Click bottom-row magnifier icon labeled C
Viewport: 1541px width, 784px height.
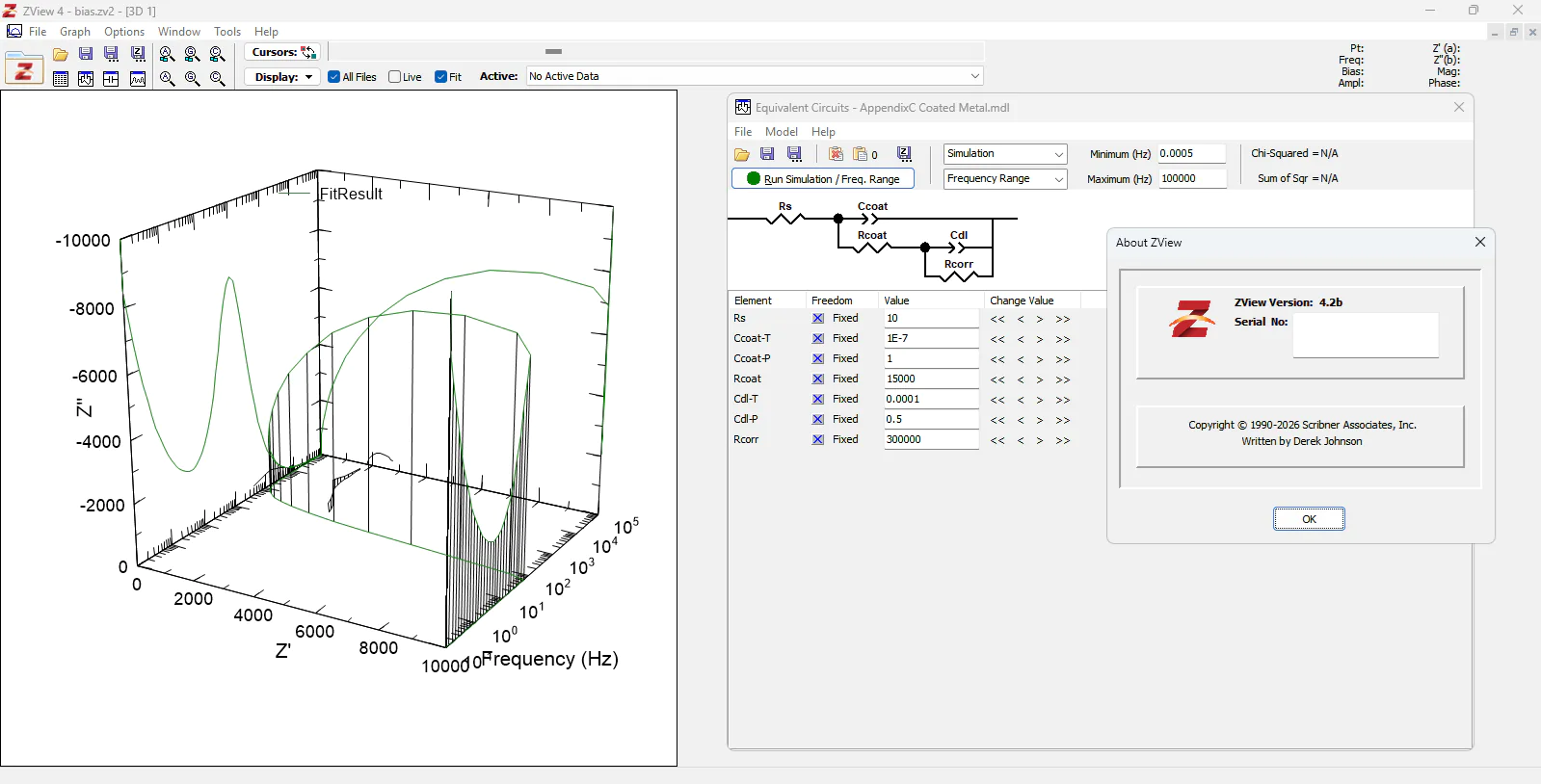tap(218, 79)
